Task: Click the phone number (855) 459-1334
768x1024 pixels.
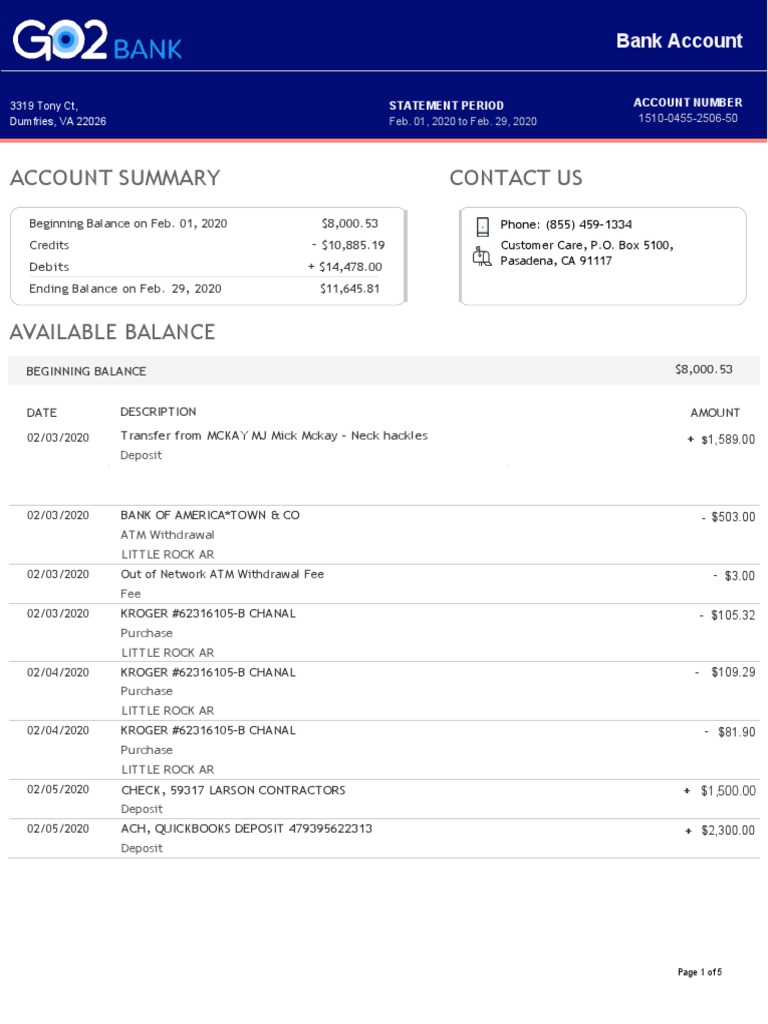Action: point(588,225)
